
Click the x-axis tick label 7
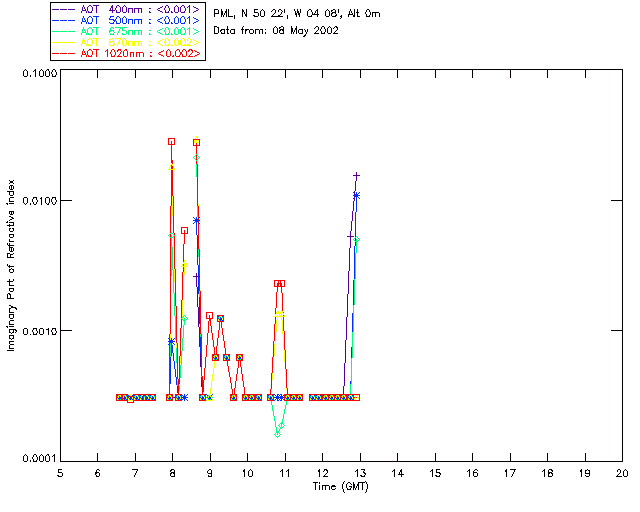135,473
